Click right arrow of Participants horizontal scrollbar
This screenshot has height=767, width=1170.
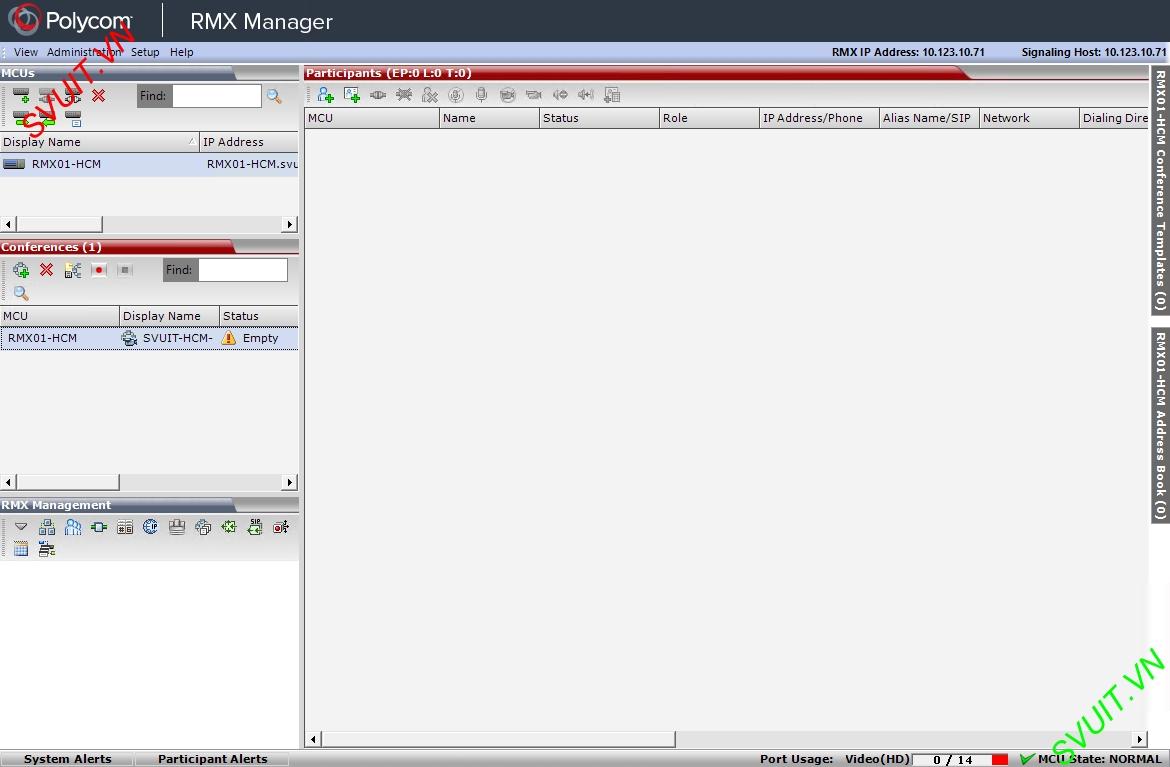pyautogui.click(x=1139, y=739)
